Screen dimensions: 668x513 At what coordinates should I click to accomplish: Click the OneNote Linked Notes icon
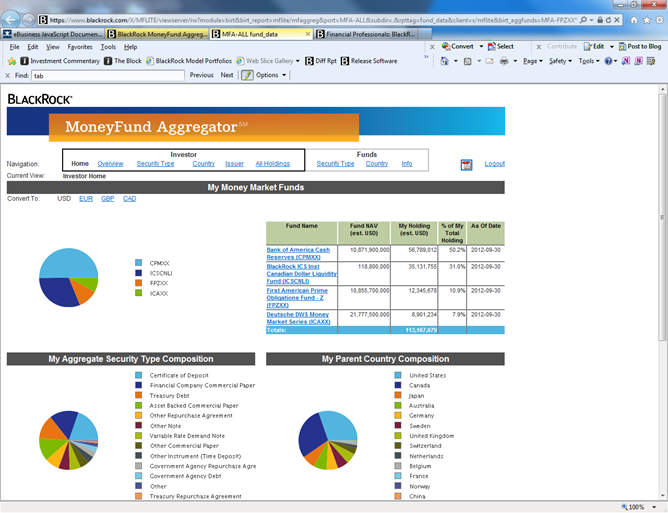tap(638, 61)
